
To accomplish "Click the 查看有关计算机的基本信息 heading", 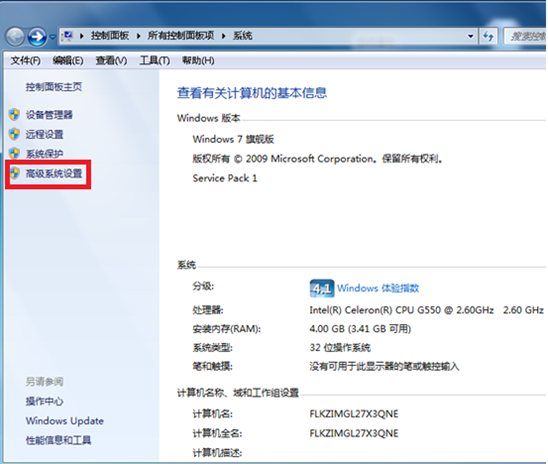I will (252, 93).
